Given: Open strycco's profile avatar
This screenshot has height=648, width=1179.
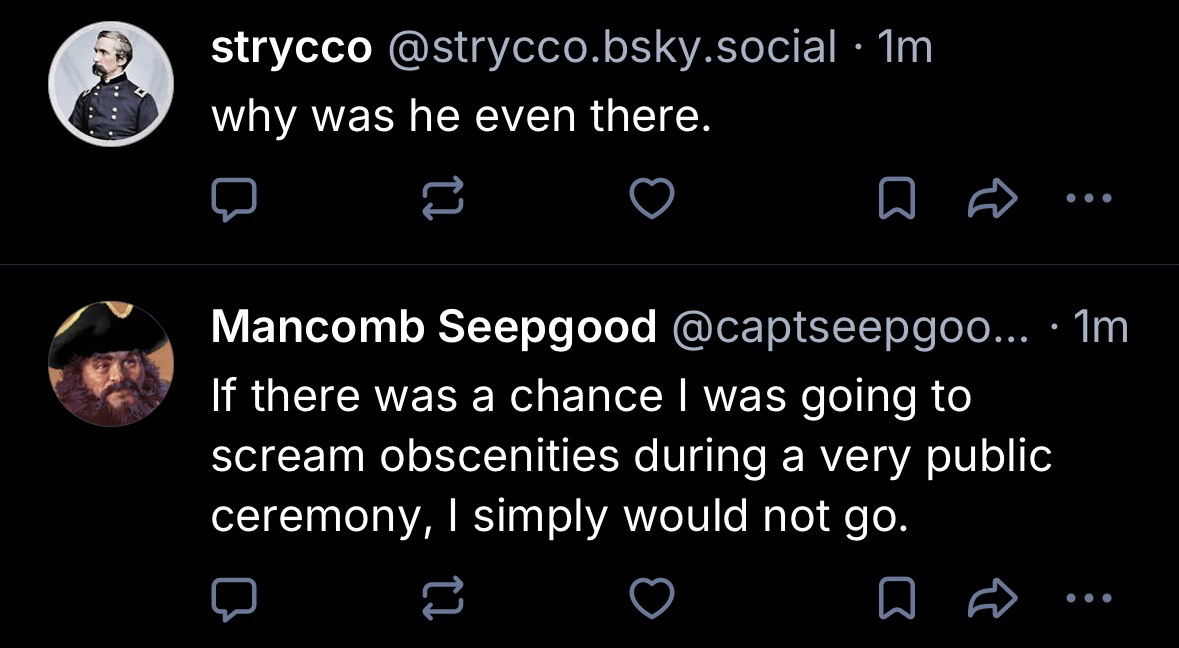Looking at the screenshot, I should [x=111, y=84].
